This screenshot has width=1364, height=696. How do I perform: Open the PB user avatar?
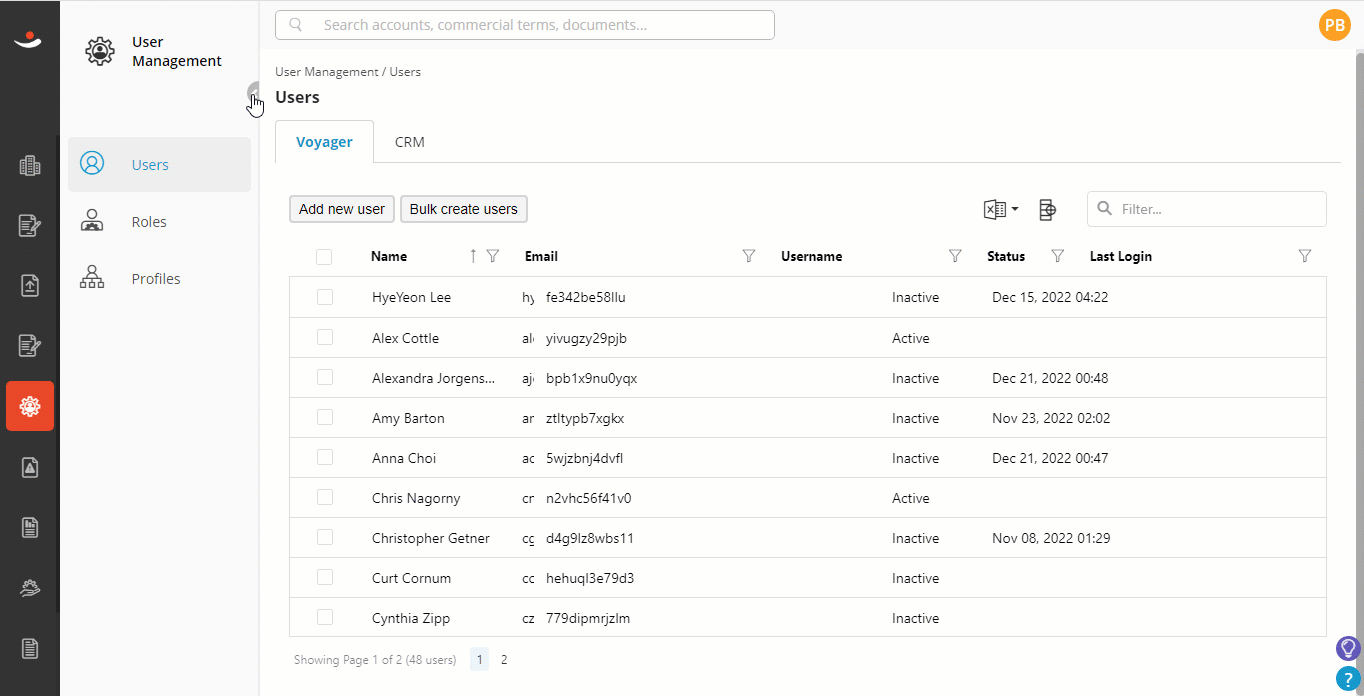tap(1335, 25)
